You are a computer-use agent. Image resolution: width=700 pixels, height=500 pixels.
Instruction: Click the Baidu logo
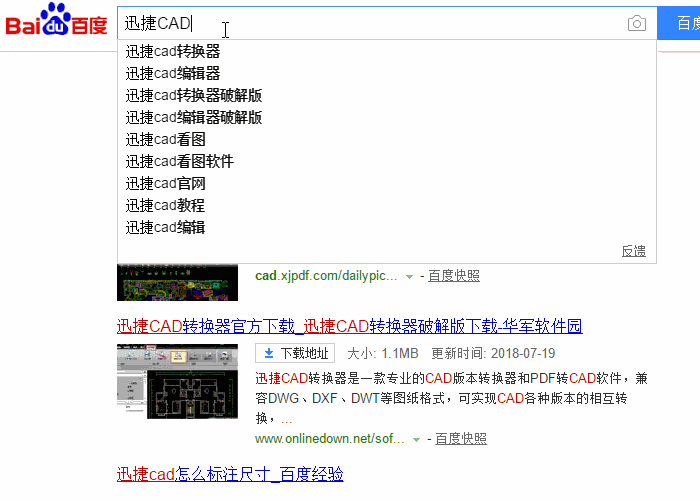click(56, 20)
